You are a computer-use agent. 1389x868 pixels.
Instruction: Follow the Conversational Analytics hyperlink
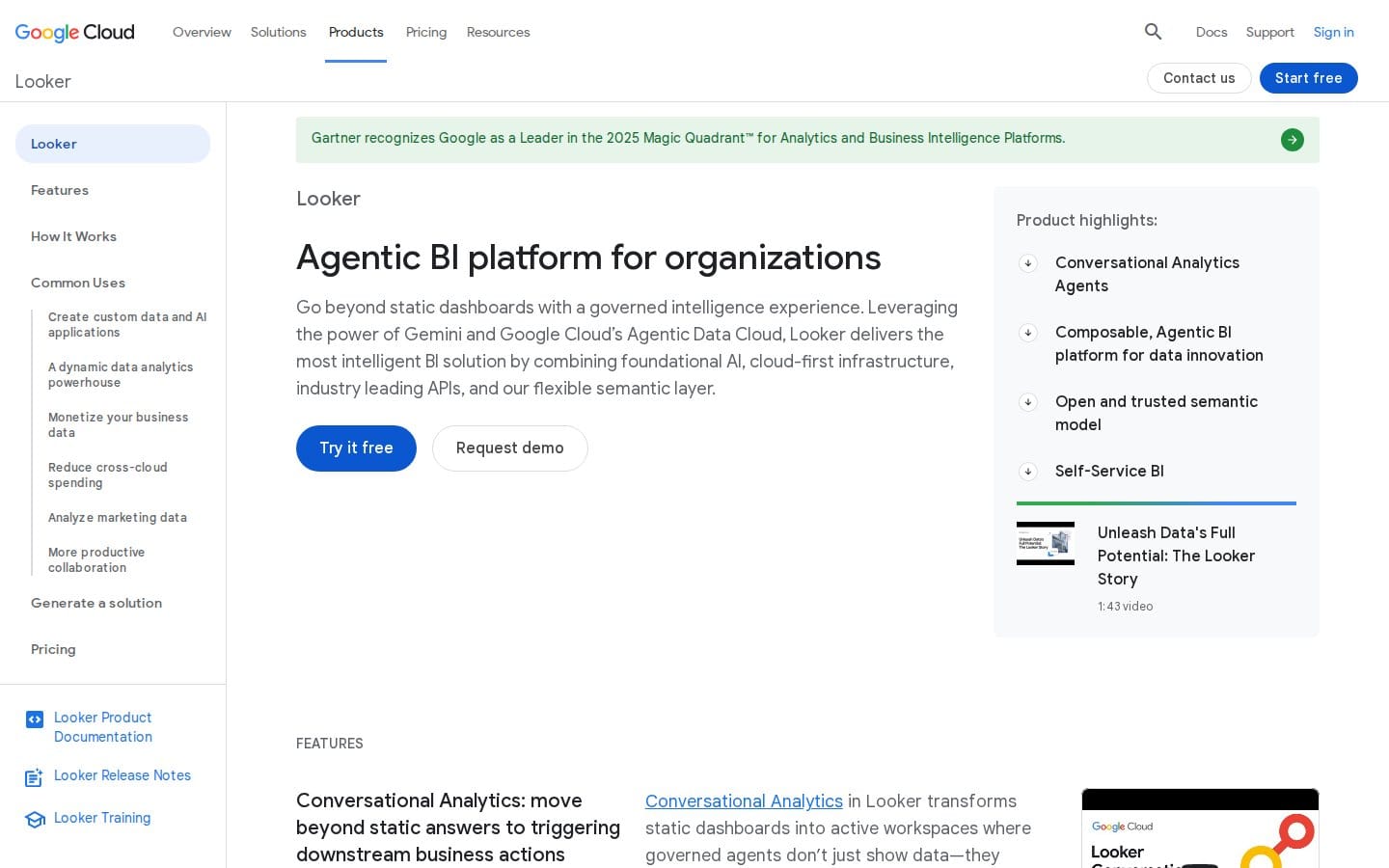[x=744, y=801]
